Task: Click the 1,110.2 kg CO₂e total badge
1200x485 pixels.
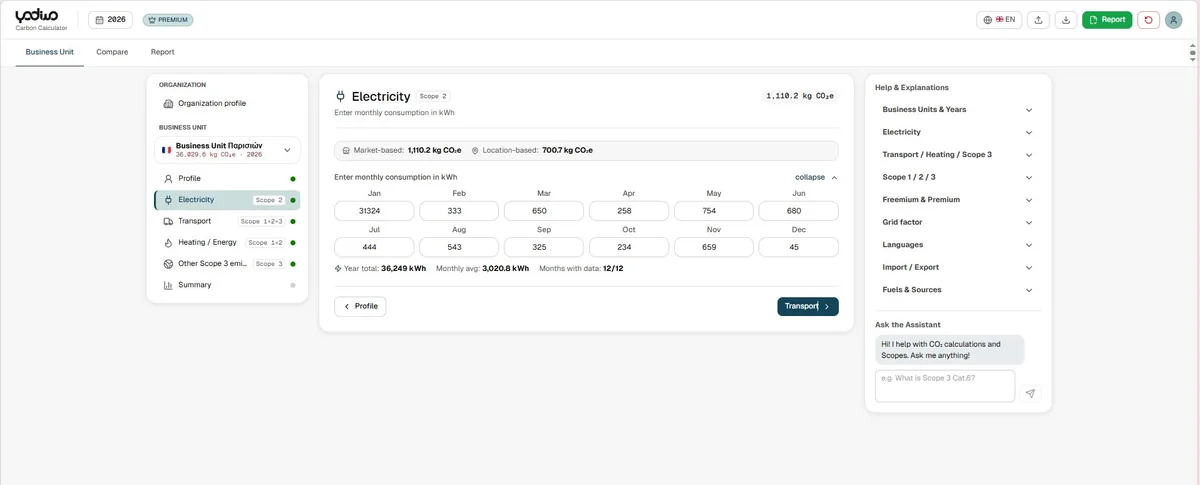Action: 800,96
